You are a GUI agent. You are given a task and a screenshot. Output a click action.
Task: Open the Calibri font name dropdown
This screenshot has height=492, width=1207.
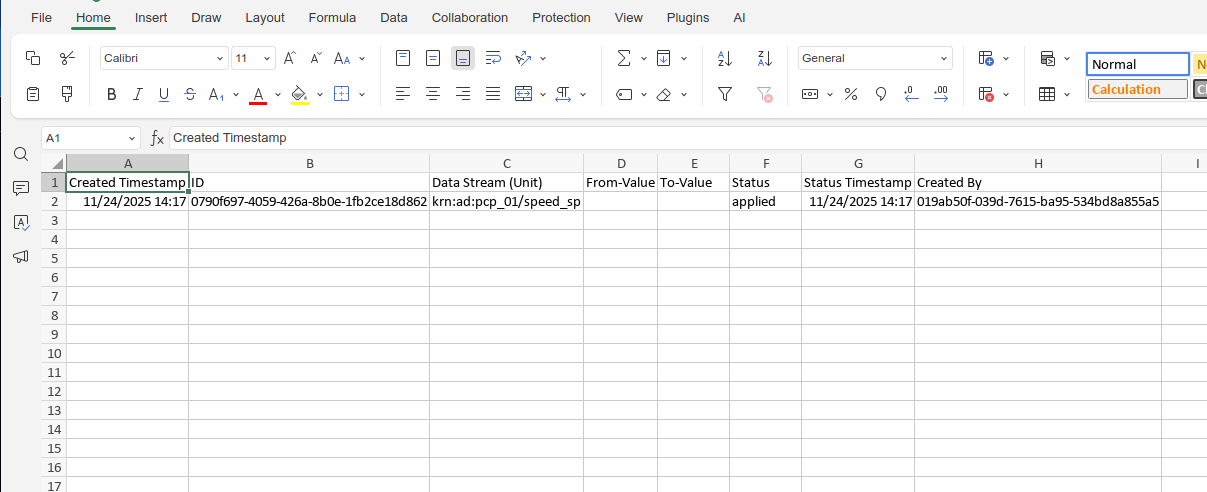(x=165, y=58)
